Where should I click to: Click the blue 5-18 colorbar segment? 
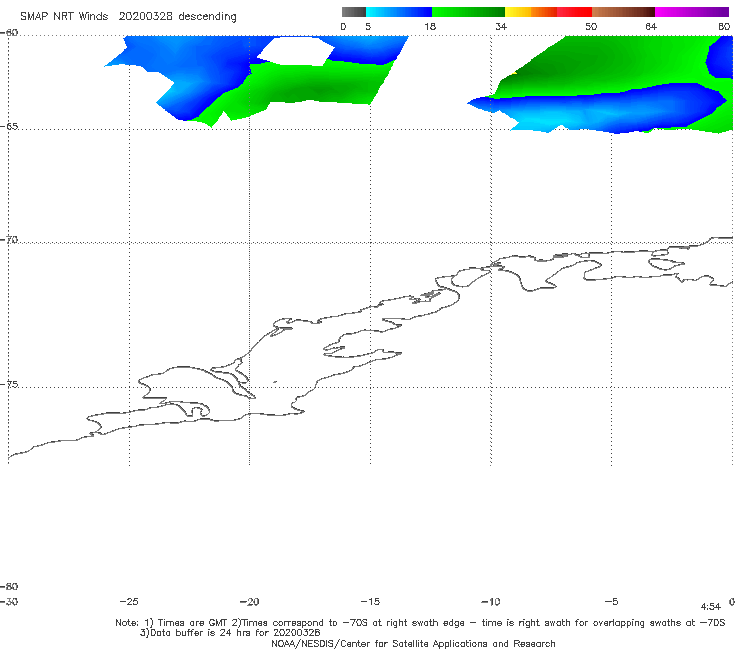pyautogui.click(x=399, y=12)
